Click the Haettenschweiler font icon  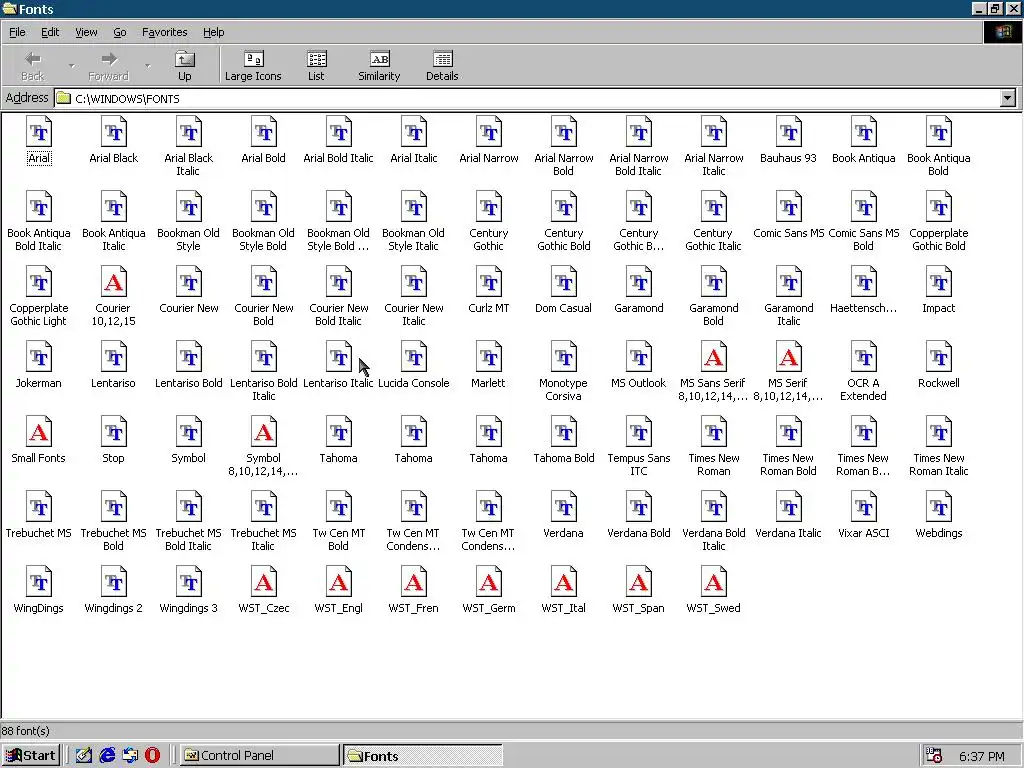tap(863, 283)
